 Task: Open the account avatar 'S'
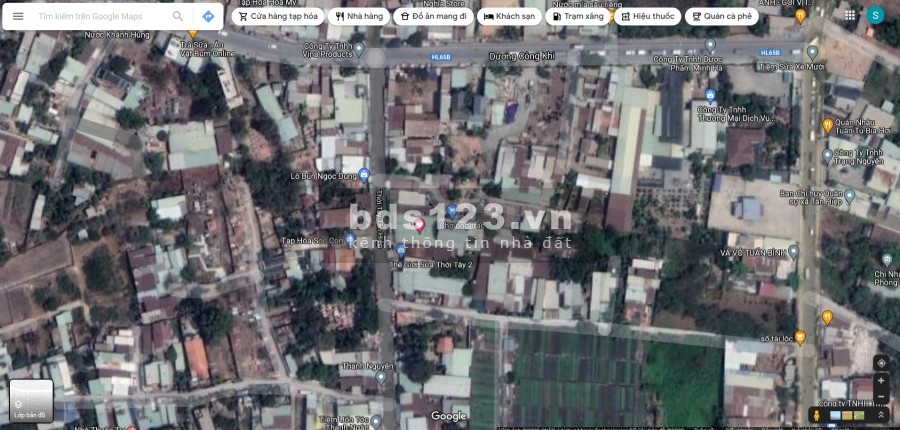(x=875, y=15)
